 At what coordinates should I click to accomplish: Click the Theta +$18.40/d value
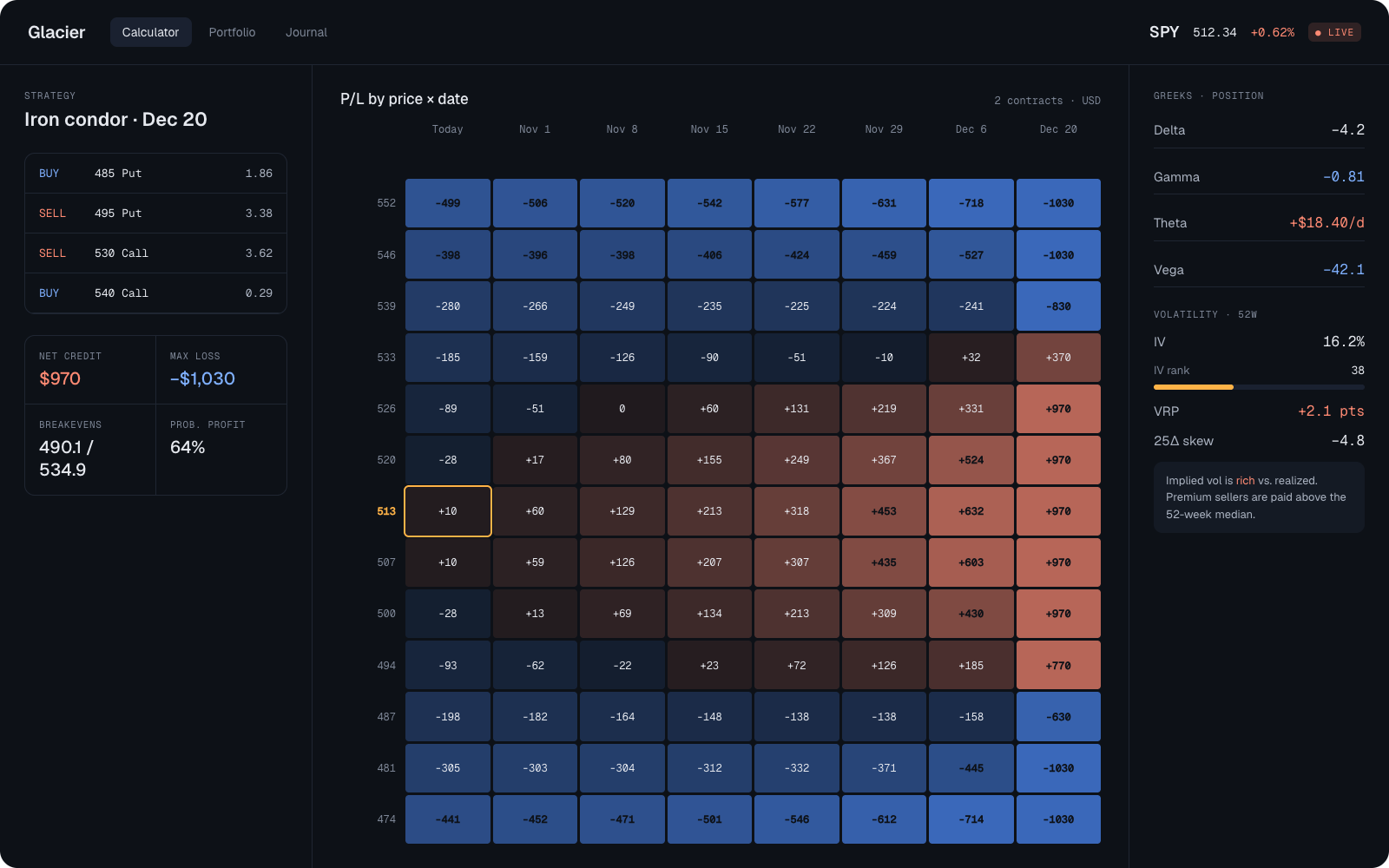pyautogui.click(x=1326, y=223)
